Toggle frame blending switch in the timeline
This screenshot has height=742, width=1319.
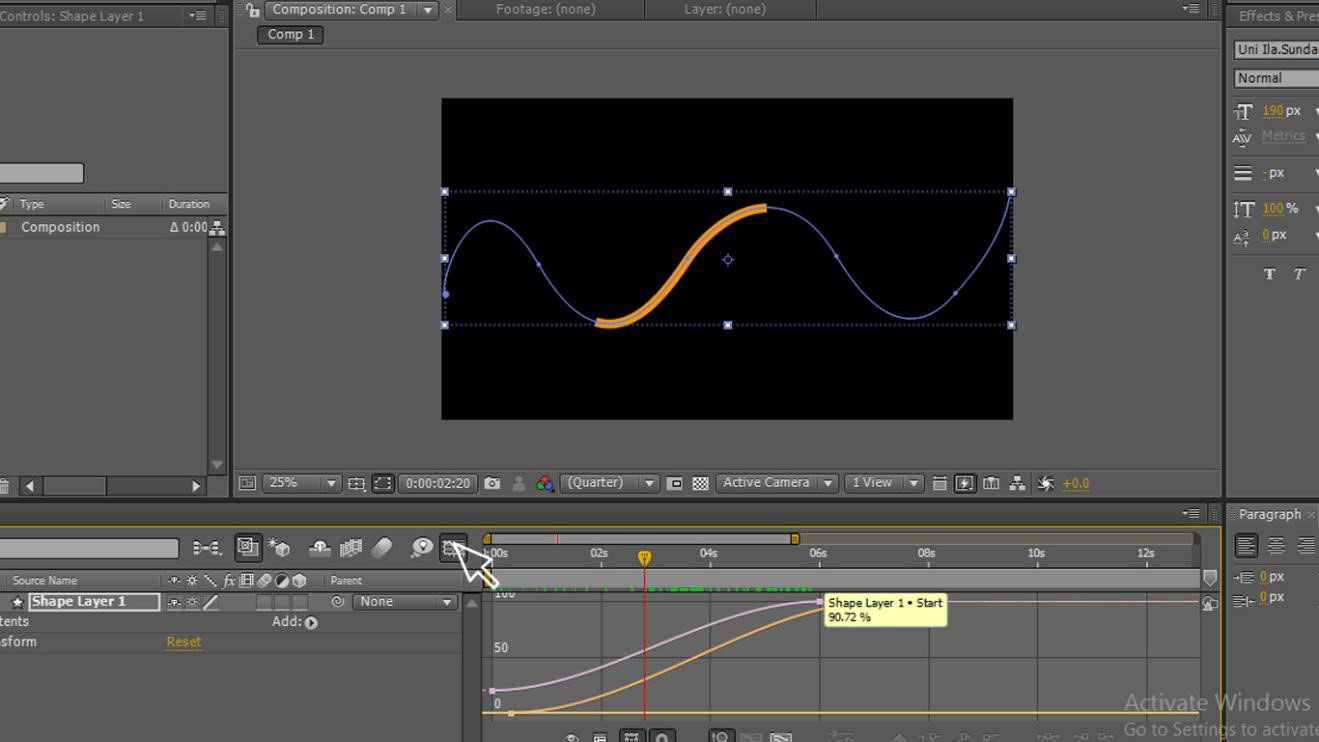click(350, 547)
